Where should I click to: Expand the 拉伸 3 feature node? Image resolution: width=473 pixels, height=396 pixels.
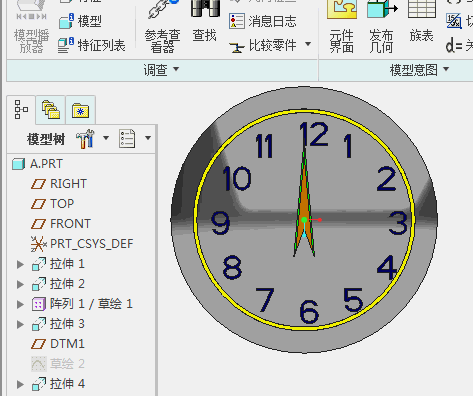pos(20,324)
